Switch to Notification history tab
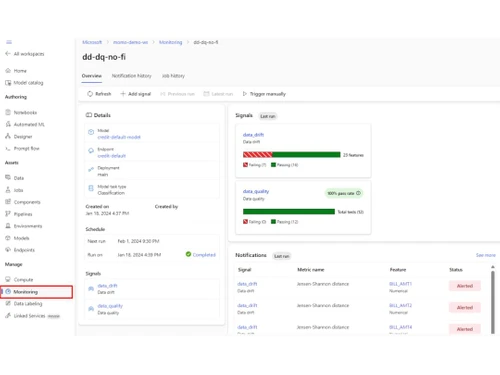The width and height of the screenshot is (500, 375). 131,76
